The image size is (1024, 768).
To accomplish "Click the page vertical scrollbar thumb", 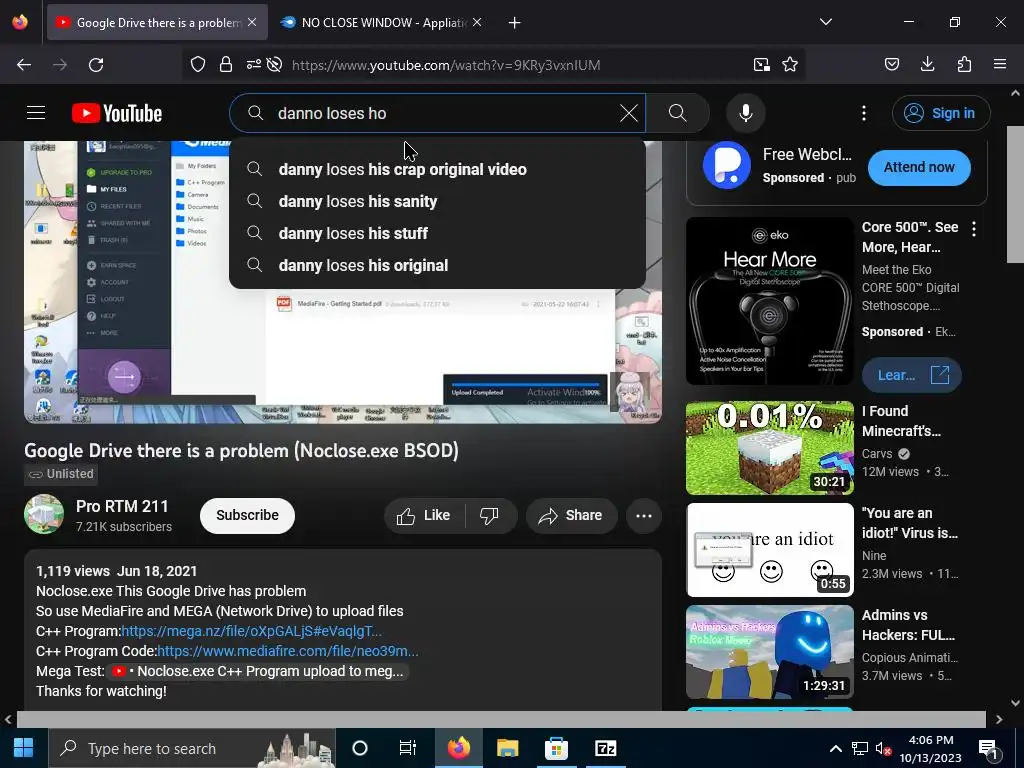I will coord(1015,194).
